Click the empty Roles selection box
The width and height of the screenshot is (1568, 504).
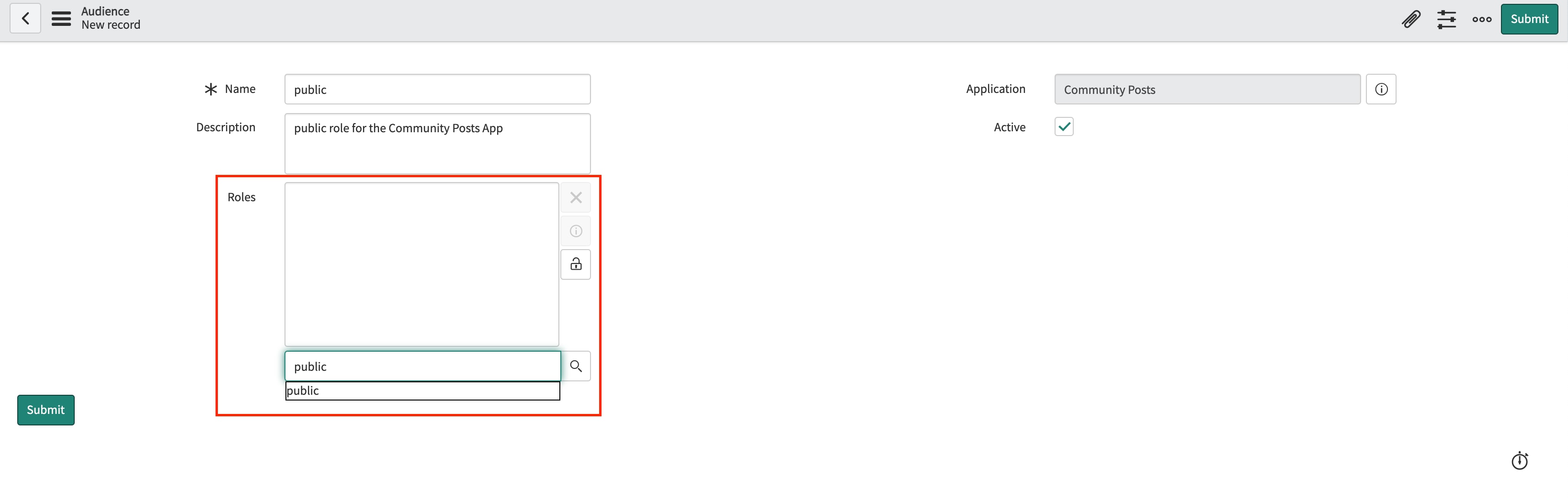point(421,264)
